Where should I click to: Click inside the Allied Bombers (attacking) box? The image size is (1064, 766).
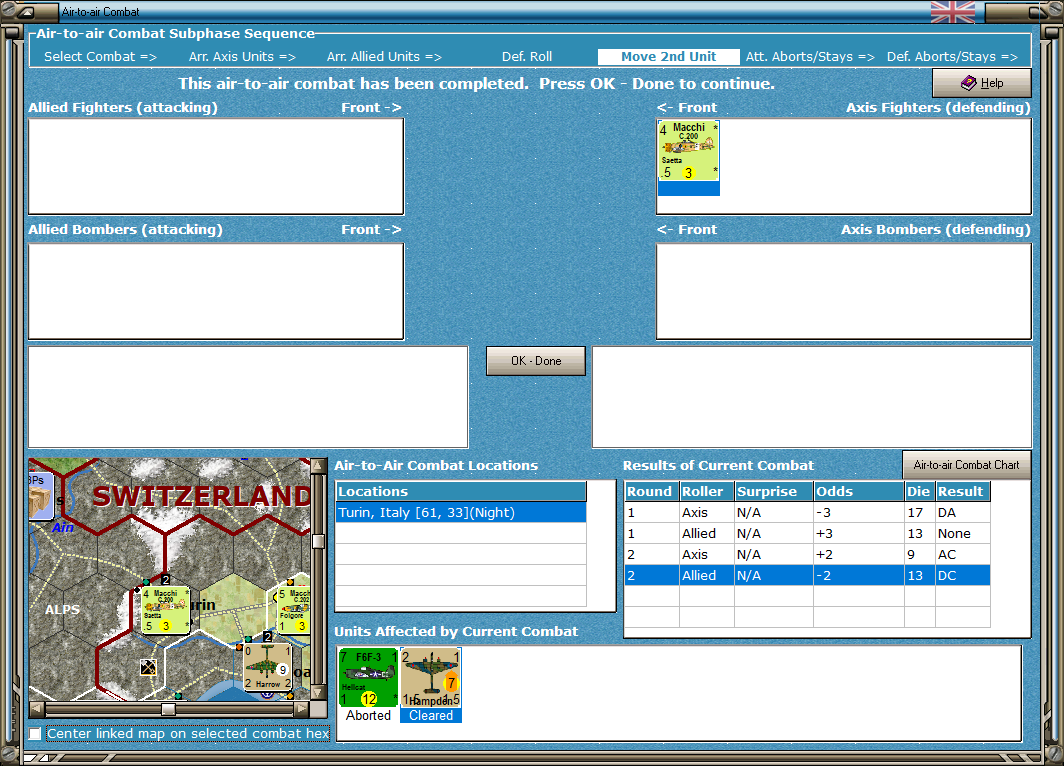coord(216,291)
